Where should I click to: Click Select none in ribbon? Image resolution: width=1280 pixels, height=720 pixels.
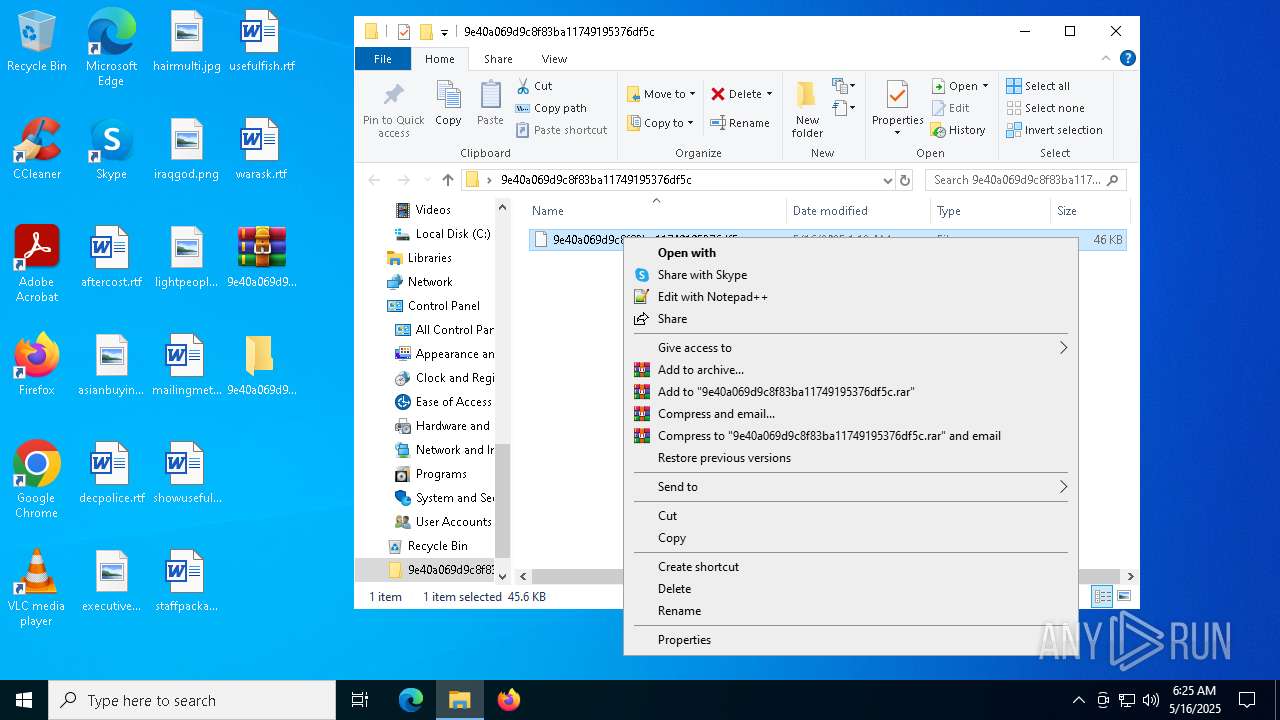(x=1045, y=108)
